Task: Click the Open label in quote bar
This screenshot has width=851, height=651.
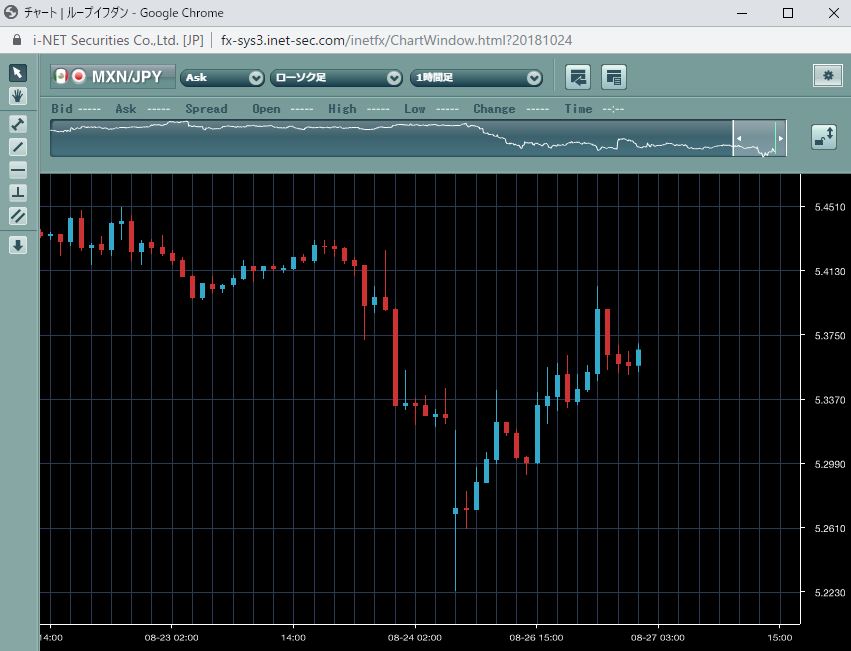Action: (x=266, y=109)
